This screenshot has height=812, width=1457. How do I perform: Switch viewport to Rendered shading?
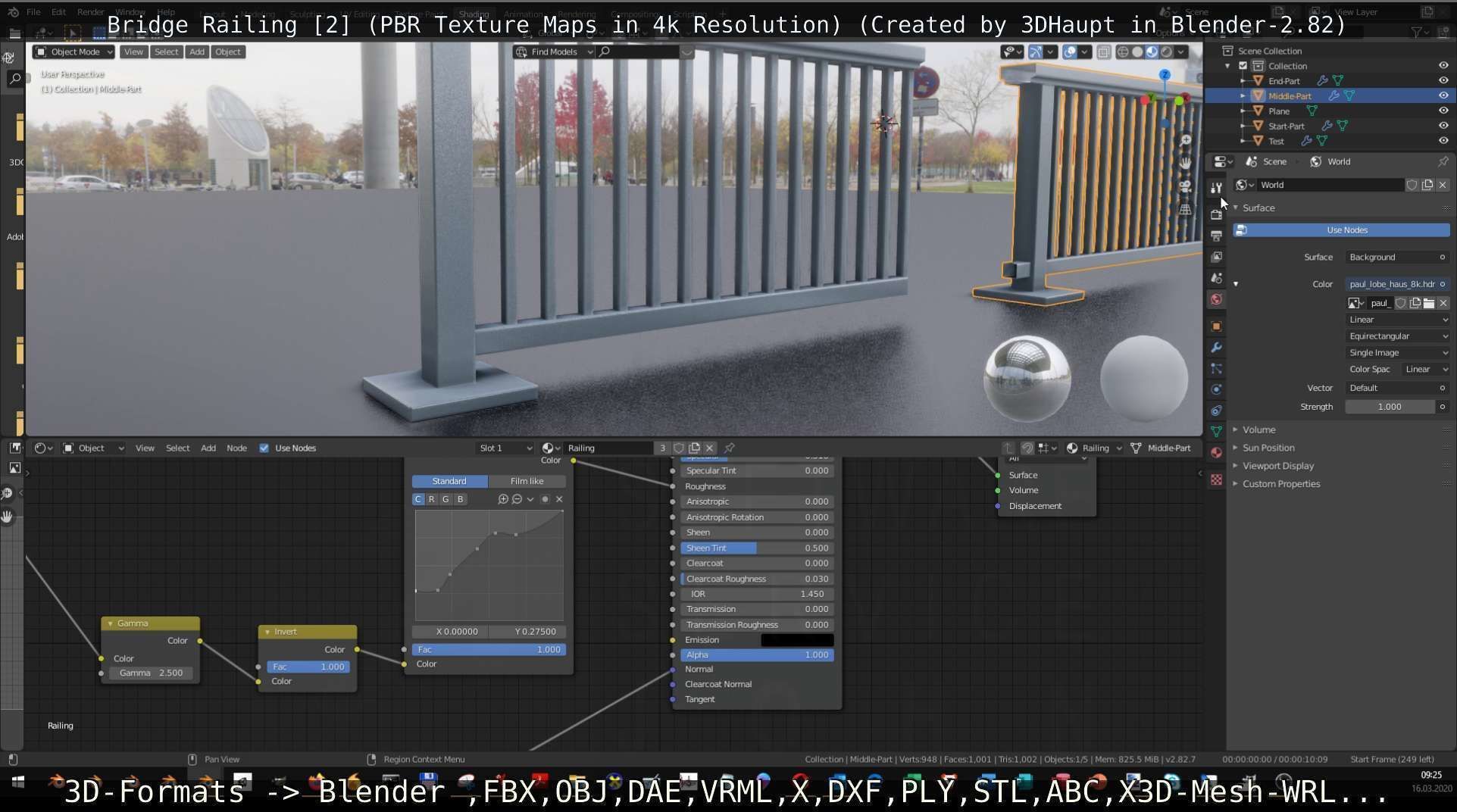point(1167,52)
